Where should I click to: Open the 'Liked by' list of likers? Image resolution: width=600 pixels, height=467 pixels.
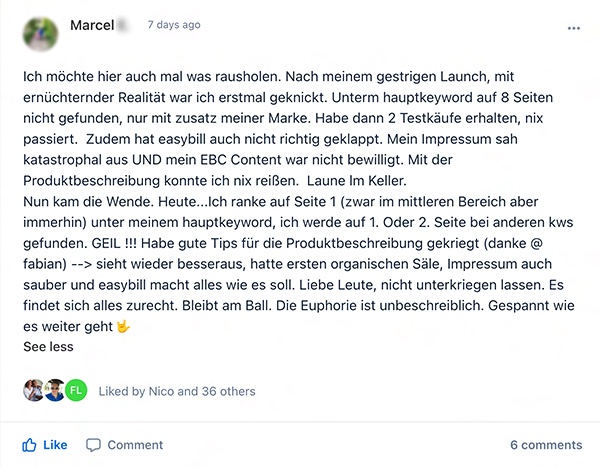(177, 391)
